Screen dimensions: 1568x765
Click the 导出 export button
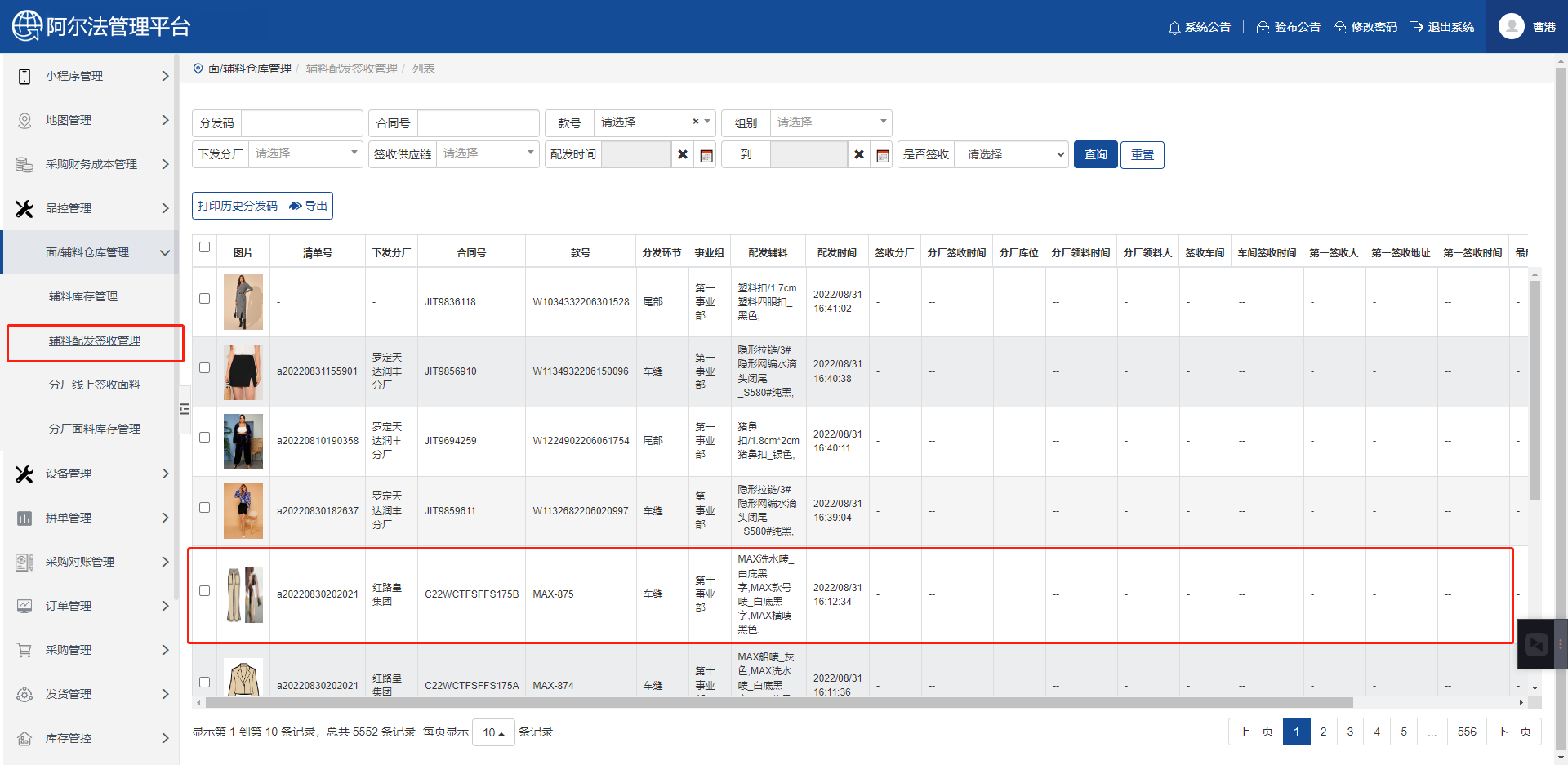click(308, 206)
